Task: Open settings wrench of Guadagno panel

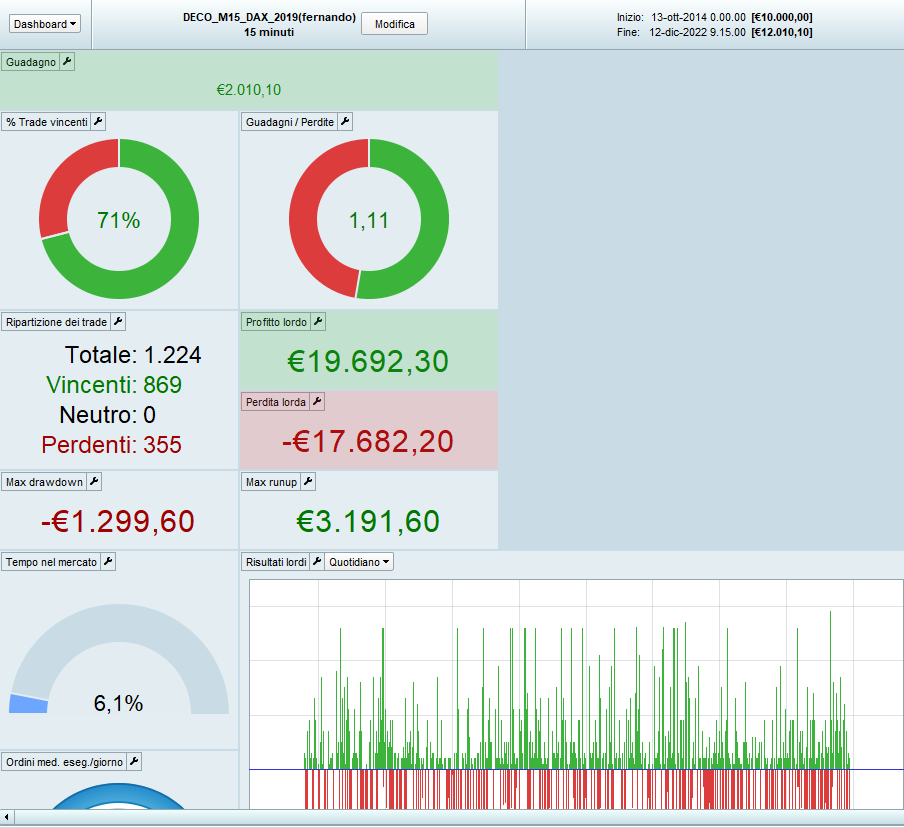Action: point(67,62)
